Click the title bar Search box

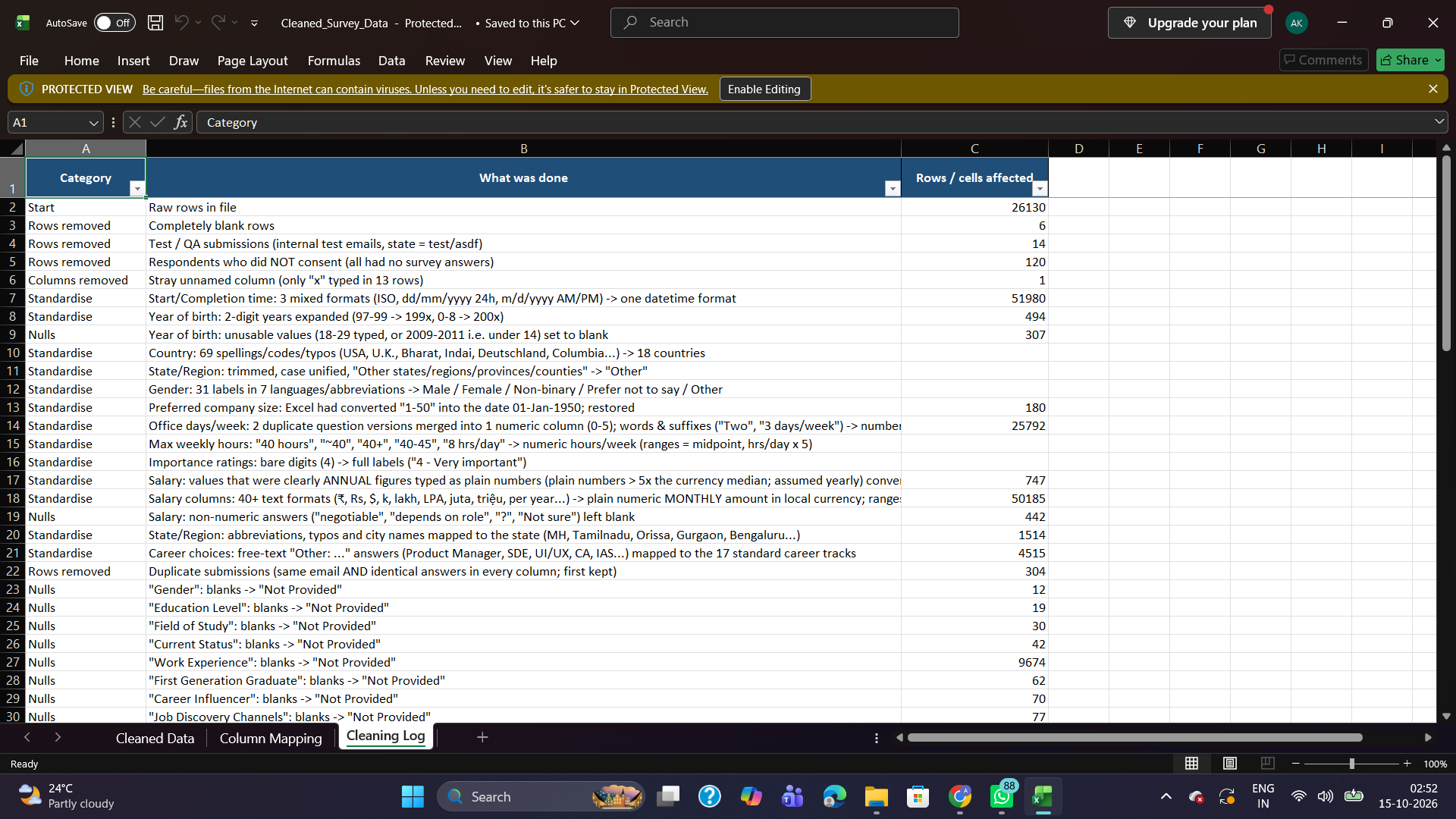point(784,23)
